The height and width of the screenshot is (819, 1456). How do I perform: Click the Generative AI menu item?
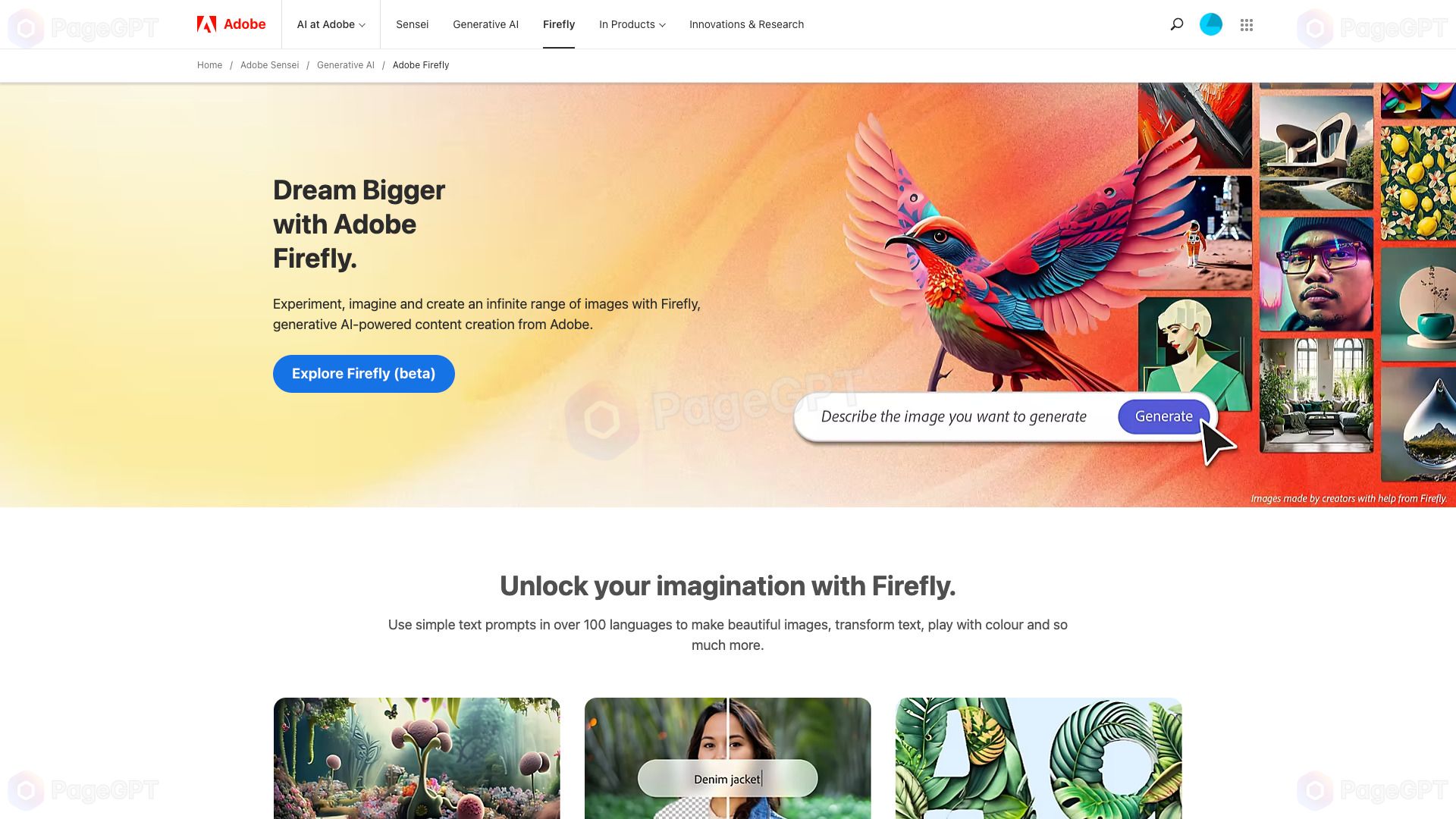pos(485,24)
